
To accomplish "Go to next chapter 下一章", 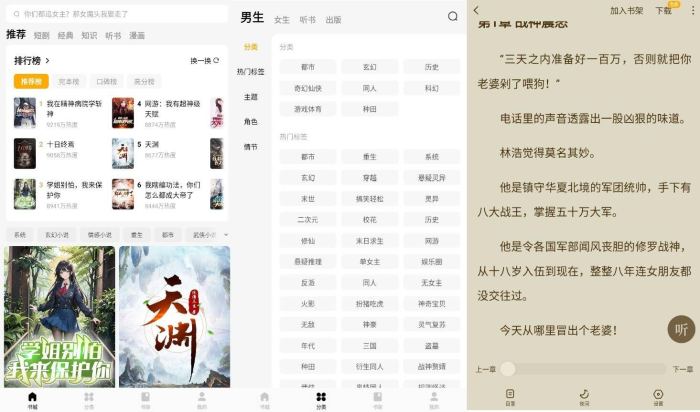I will pos(683,370).
